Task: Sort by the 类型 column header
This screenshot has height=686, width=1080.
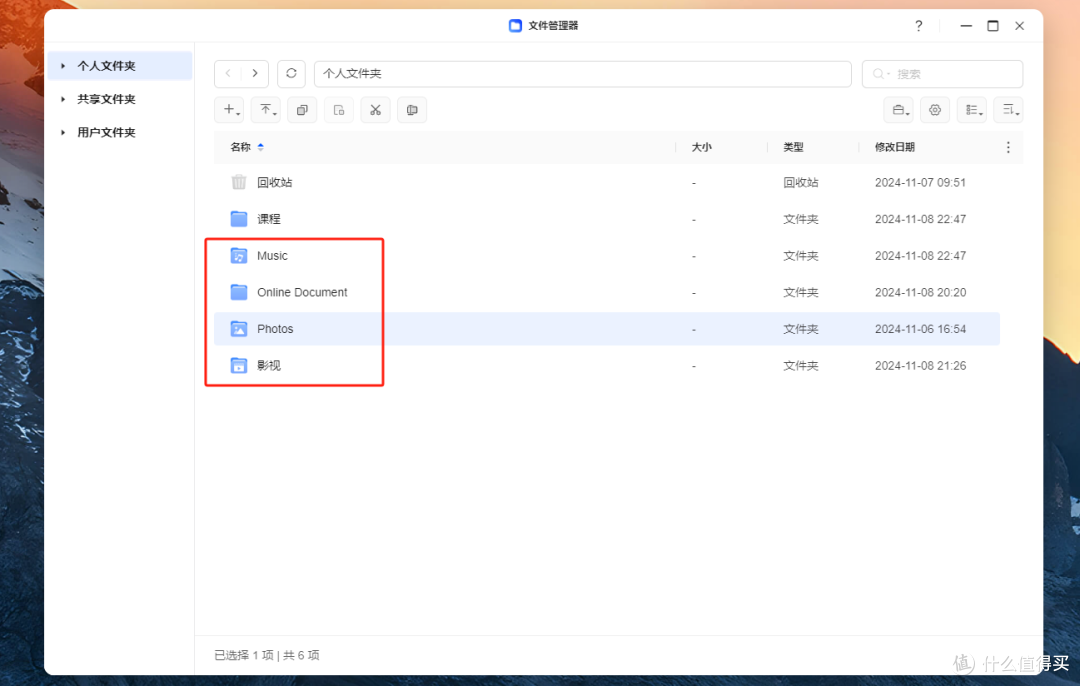Action: point(793,147)
